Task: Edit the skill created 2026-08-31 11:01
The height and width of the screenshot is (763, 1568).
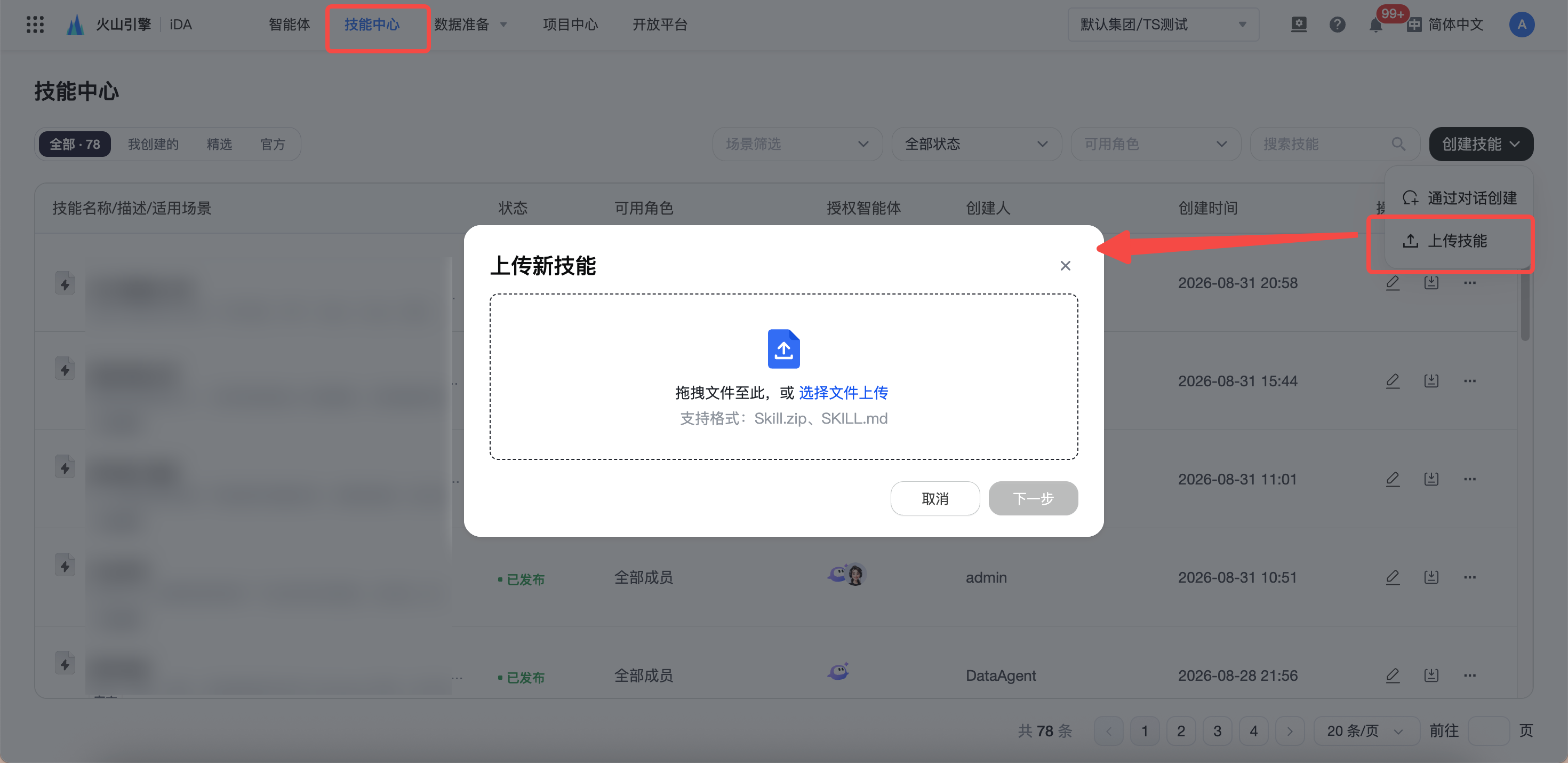Action: point(1392,479)
